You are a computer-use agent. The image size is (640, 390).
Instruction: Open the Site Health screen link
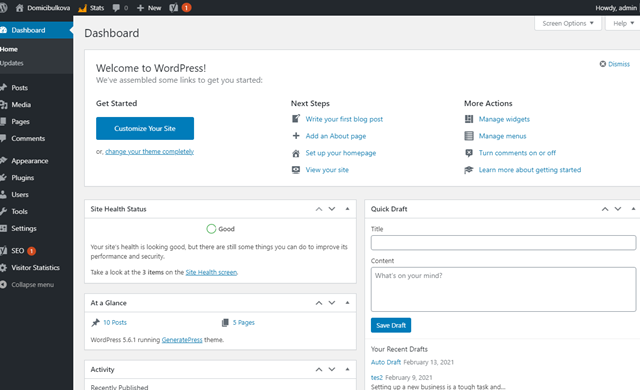pos(211,273)
